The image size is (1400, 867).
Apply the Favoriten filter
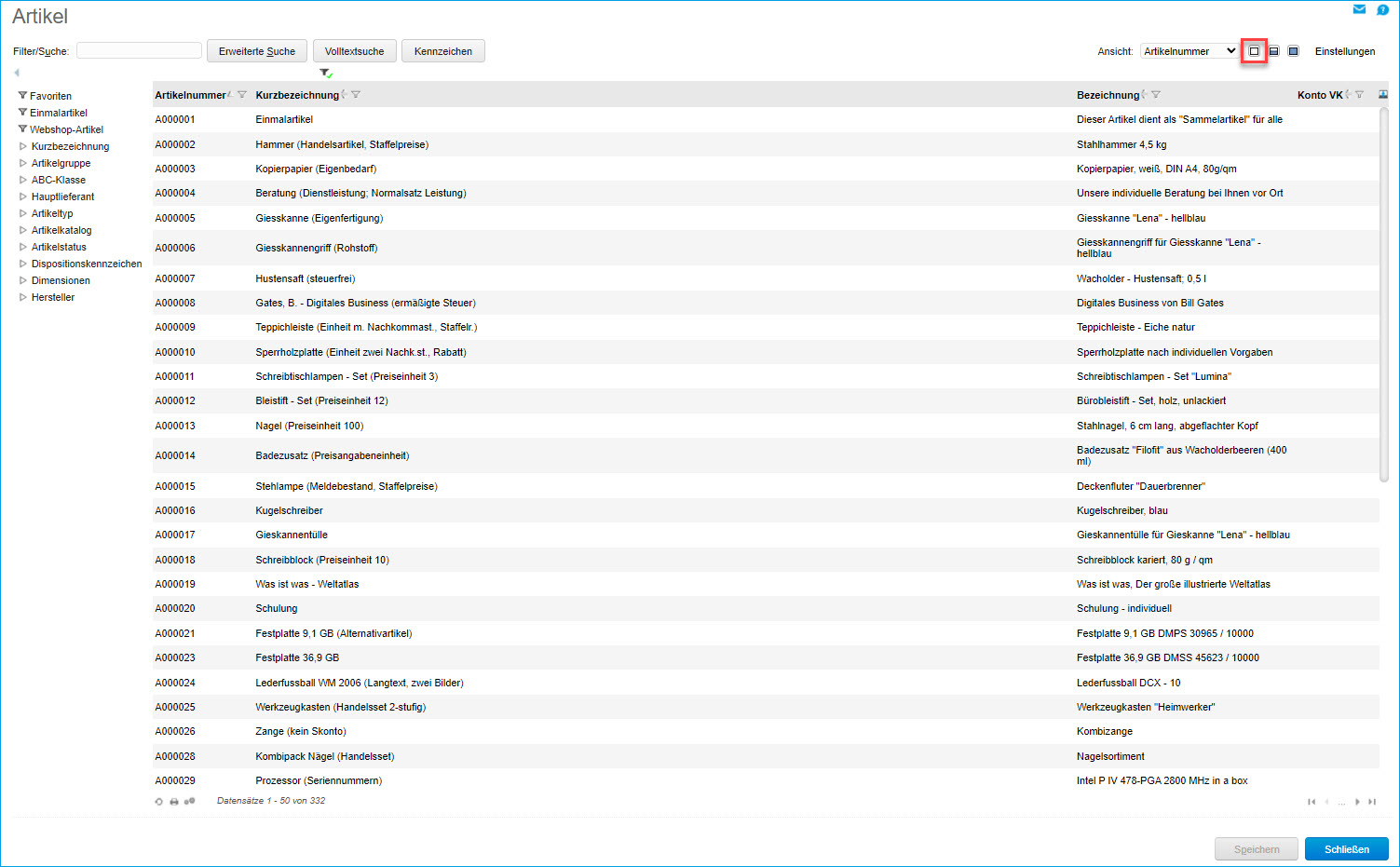45,96
